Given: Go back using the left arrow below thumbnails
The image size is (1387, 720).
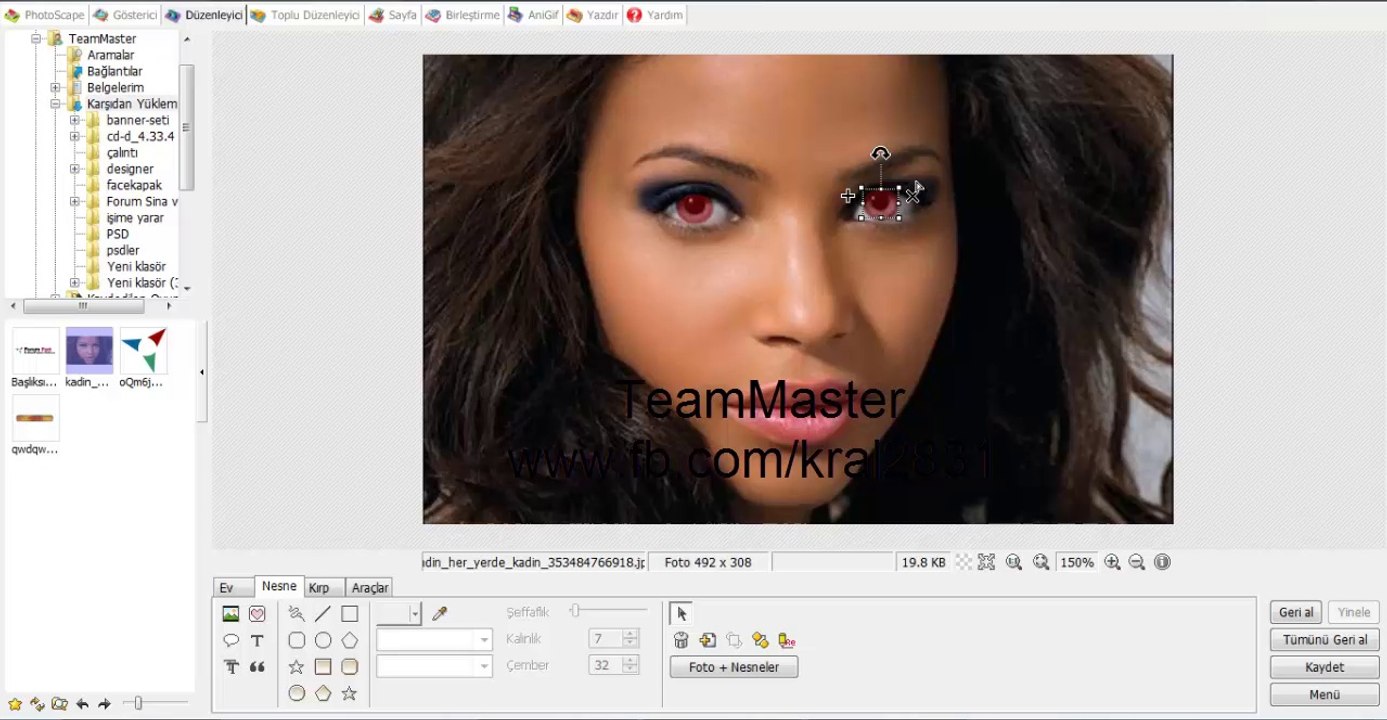Looking at the screenshot, I should [x=82, y=704].
